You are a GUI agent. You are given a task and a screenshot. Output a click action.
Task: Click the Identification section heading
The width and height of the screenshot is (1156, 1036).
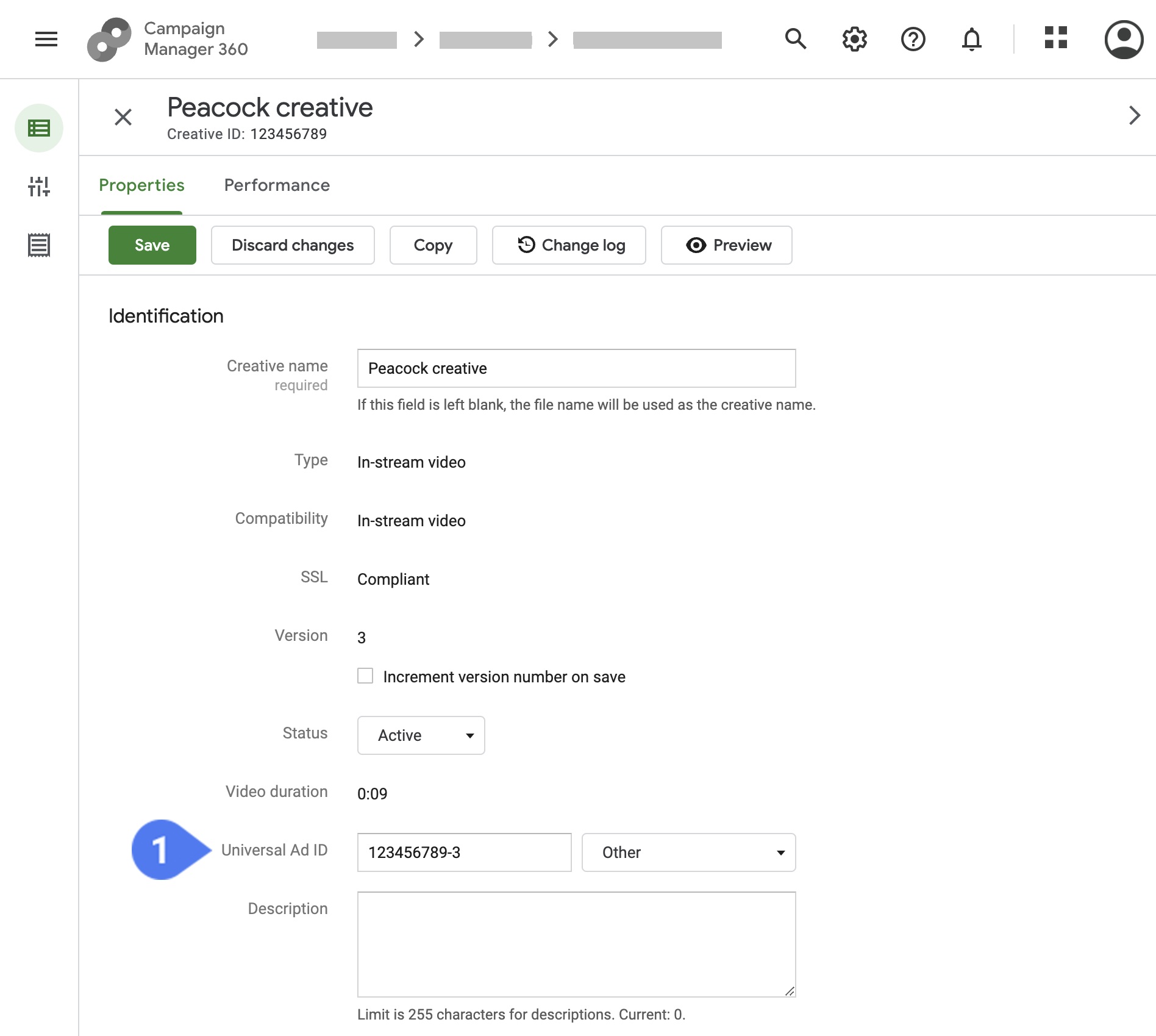pyautogui.click(x=166, y=316)
